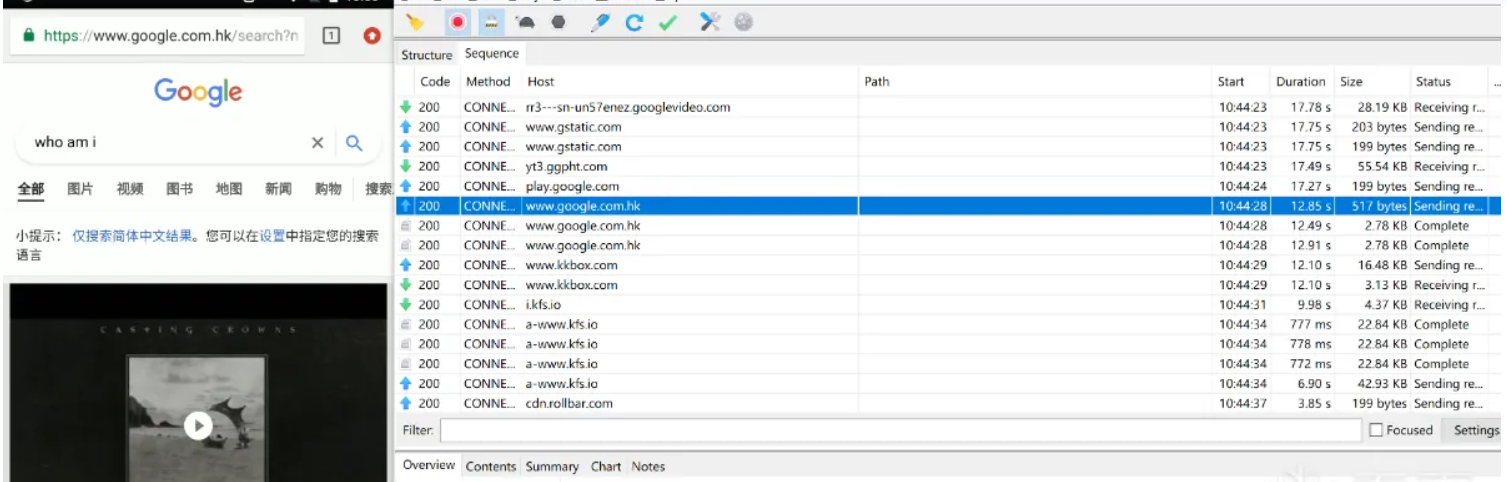Toggle the red Record button

(458, 21)
